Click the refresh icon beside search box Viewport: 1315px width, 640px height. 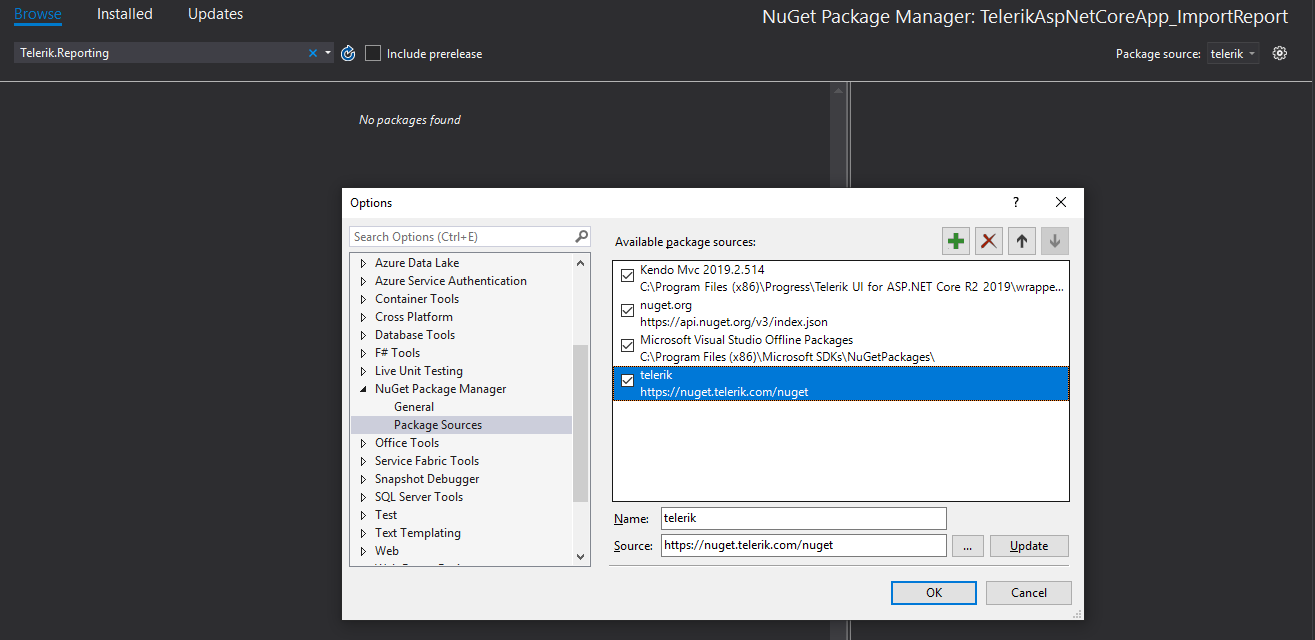(x=348, y=53)
